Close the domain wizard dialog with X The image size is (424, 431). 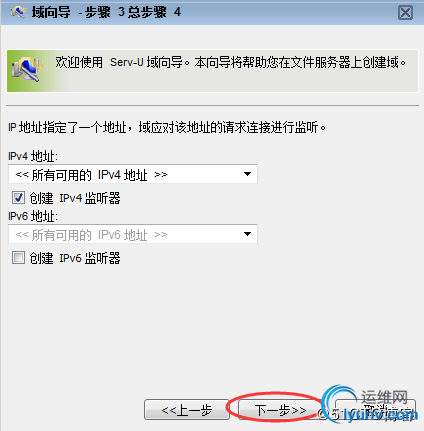click(405, 13)
